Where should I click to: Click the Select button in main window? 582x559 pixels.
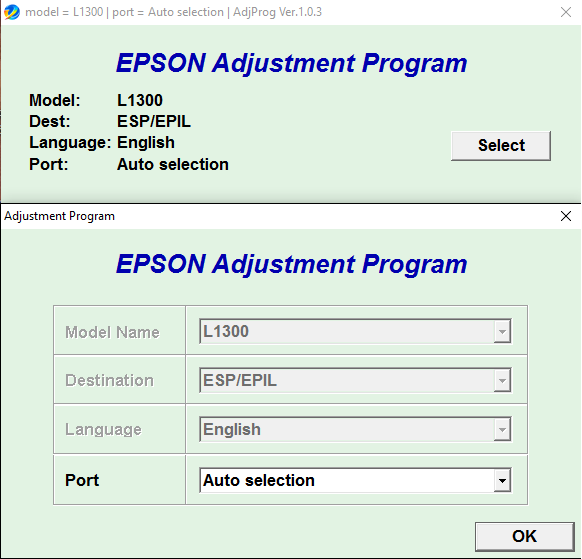tap(501, 146)
